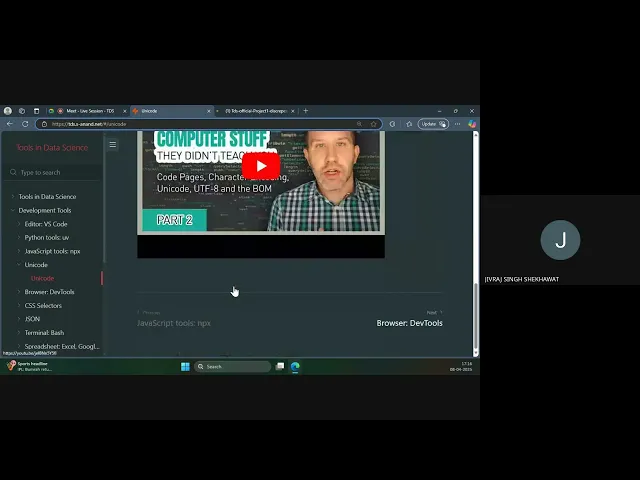
Task: Open the Edge workspaces icon
Action: [x=22, y=111]
